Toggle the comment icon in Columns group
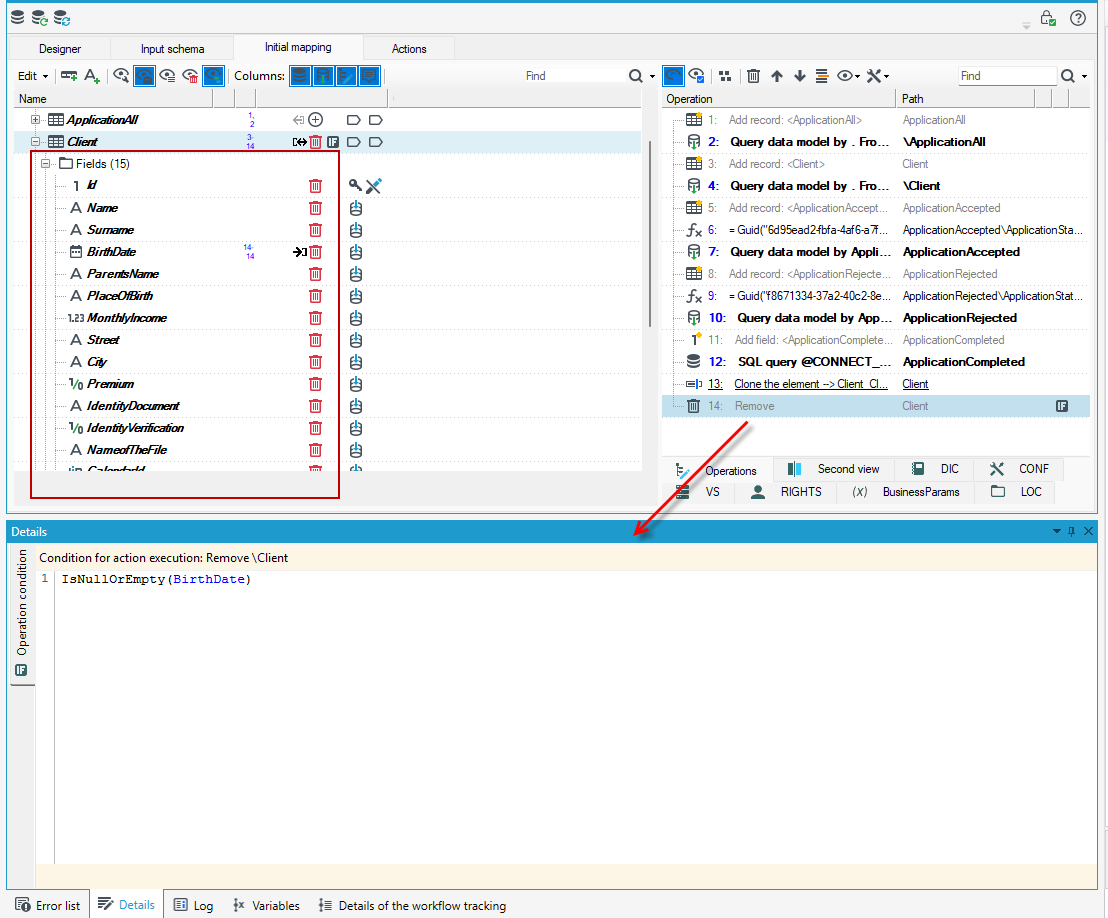The height and width of the screenshot is (918, 1108). point(370,76)
